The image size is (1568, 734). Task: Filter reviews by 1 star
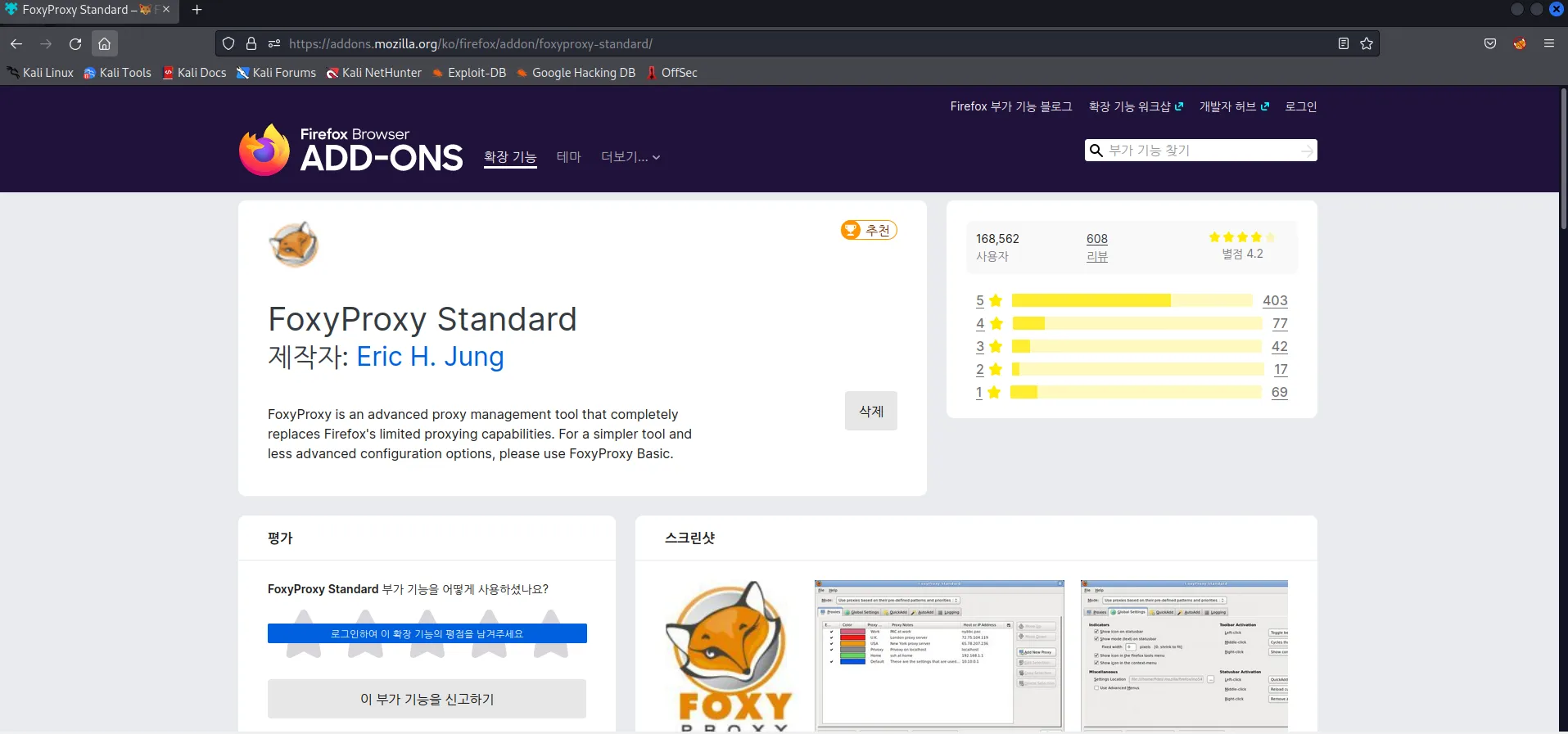point(989,393)
